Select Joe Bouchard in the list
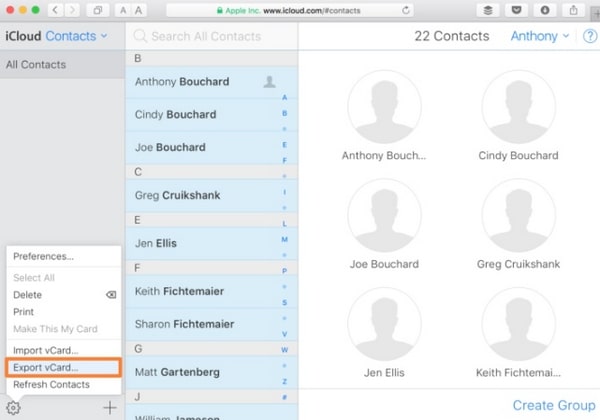Viewport: 600px width, 420px height. pos(212,147)
